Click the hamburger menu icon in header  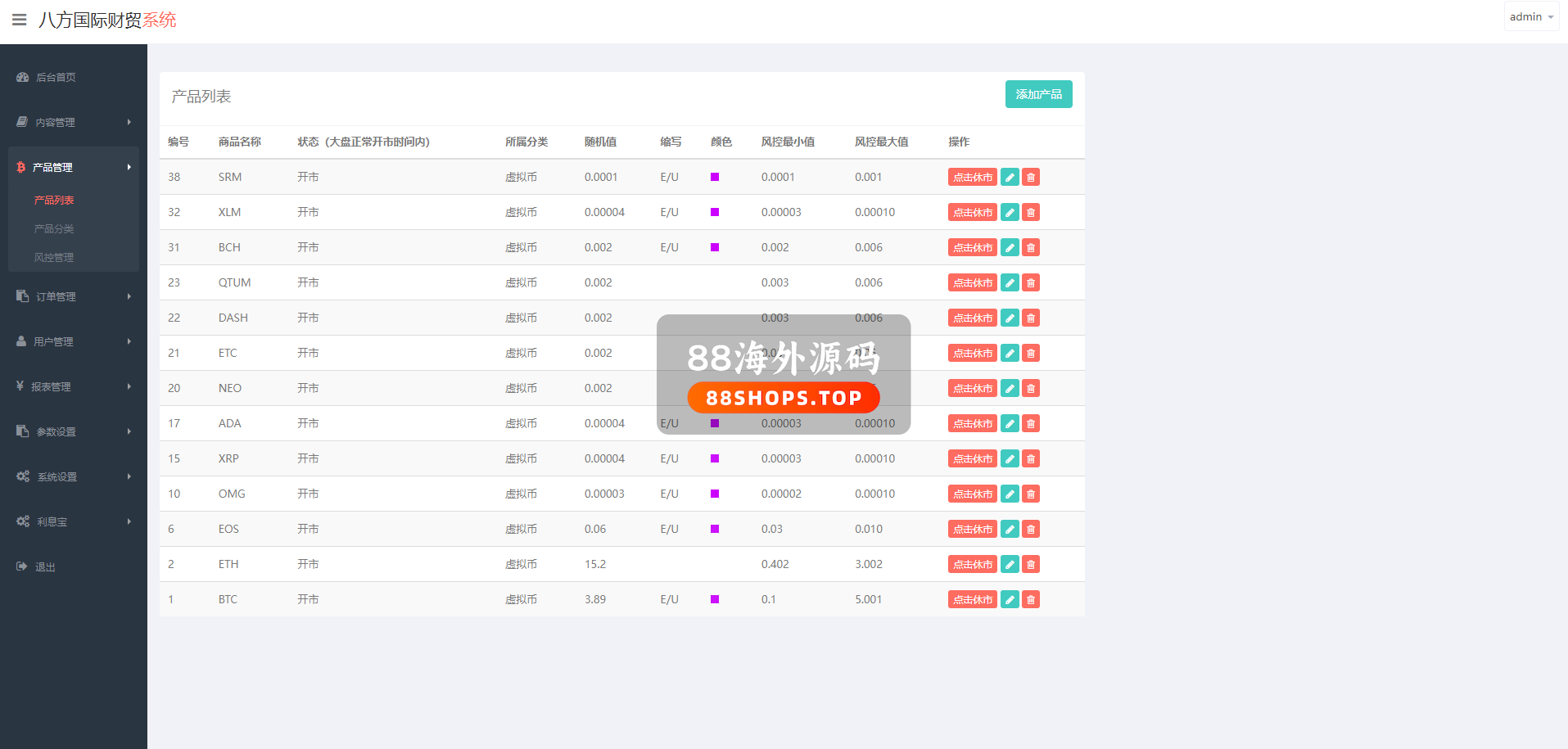point(19,20)
